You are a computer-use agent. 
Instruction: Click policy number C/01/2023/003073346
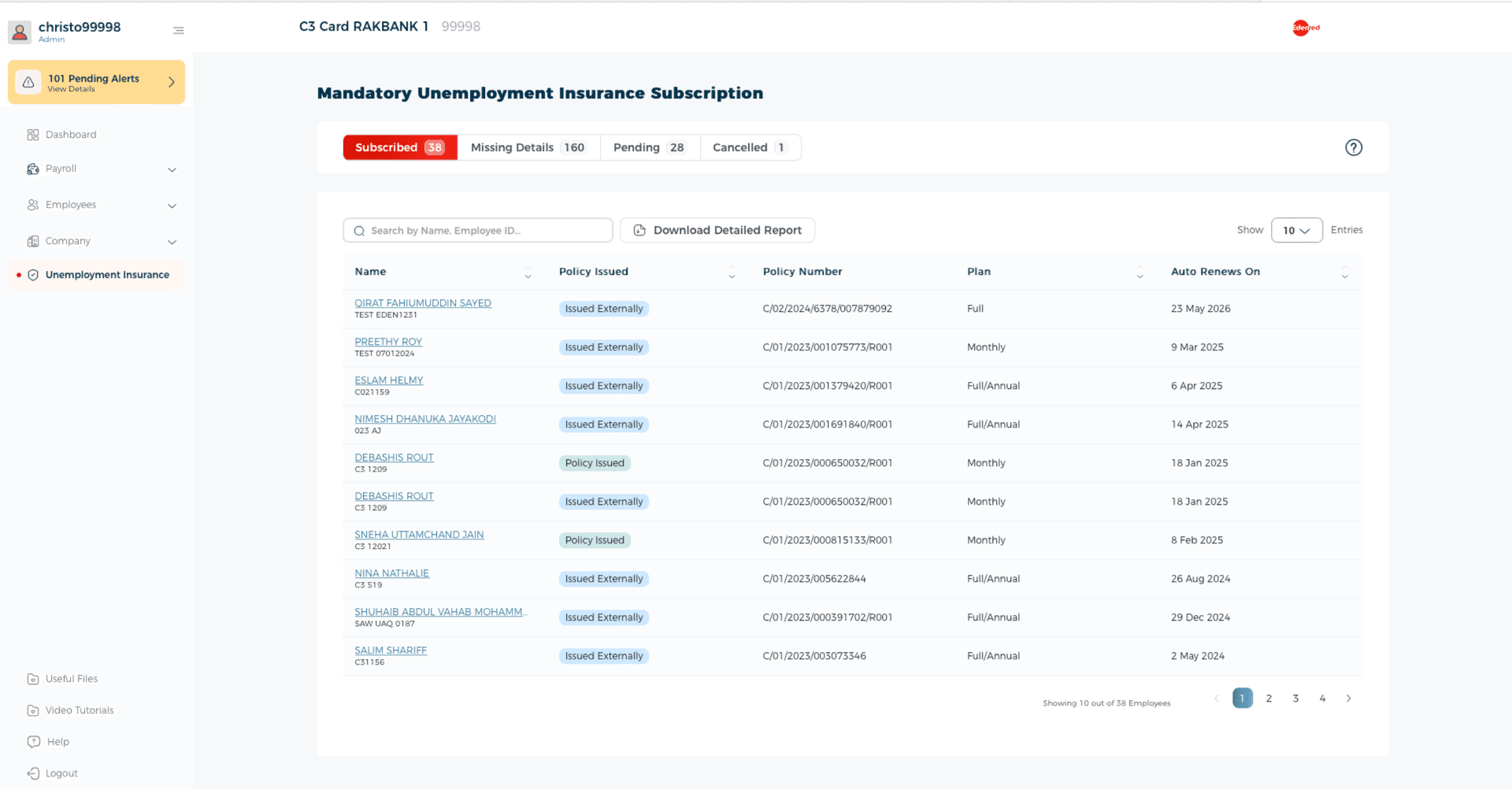click(814, 656)
